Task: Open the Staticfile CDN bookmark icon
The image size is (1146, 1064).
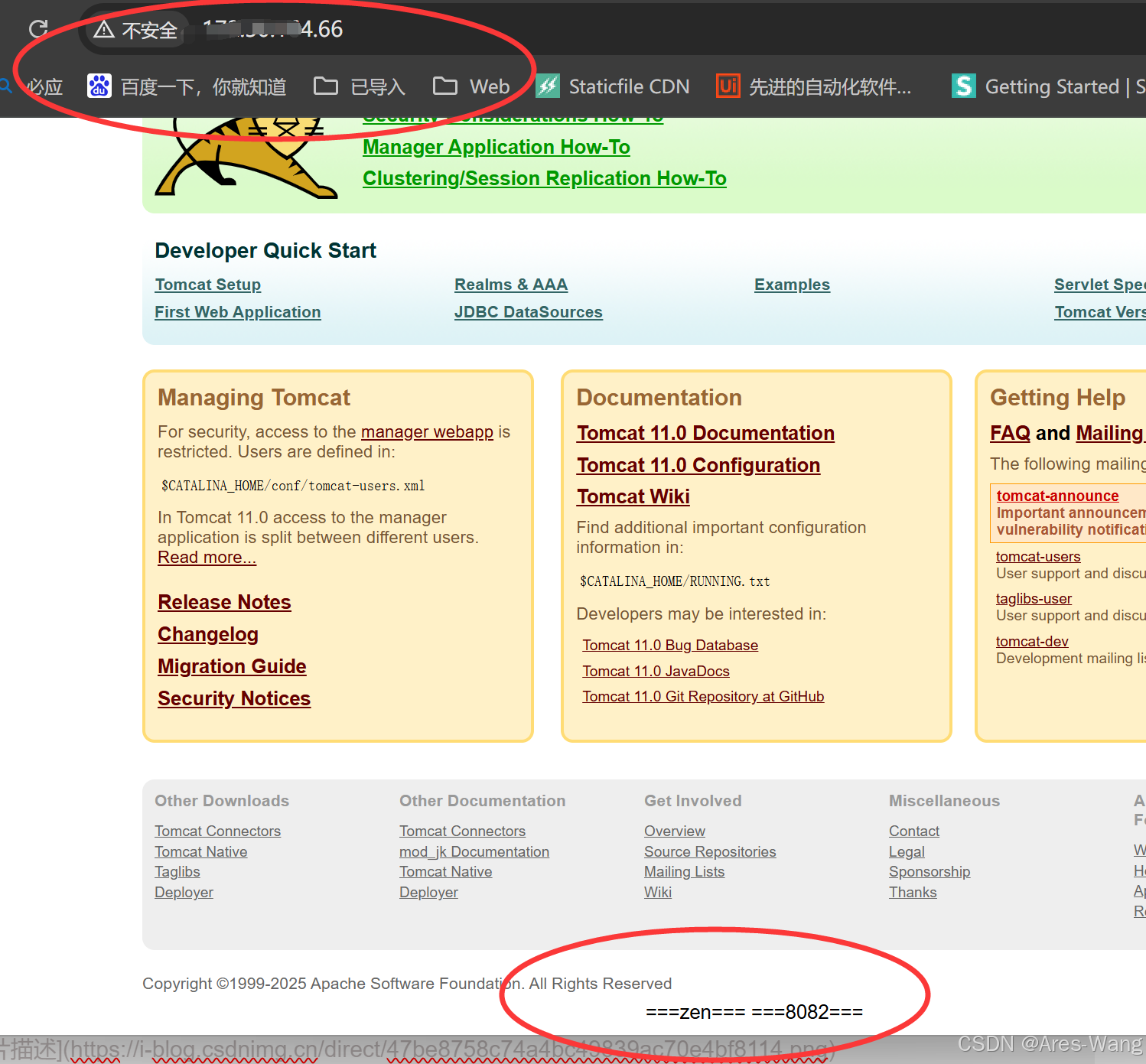Action: point(548,86)
